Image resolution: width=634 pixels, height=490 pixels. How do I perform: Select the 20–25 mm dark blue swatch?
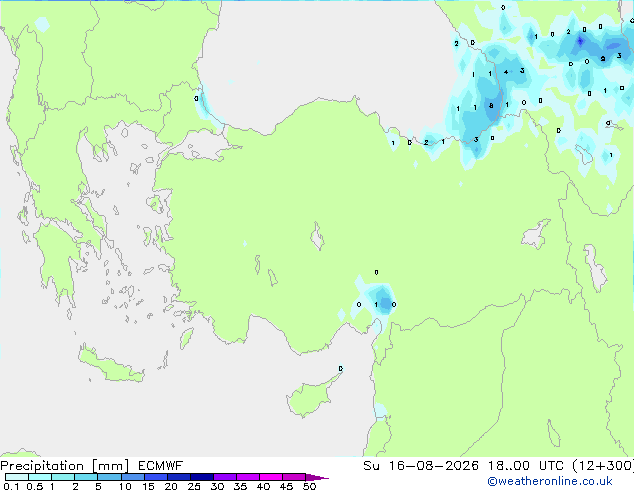179,477
